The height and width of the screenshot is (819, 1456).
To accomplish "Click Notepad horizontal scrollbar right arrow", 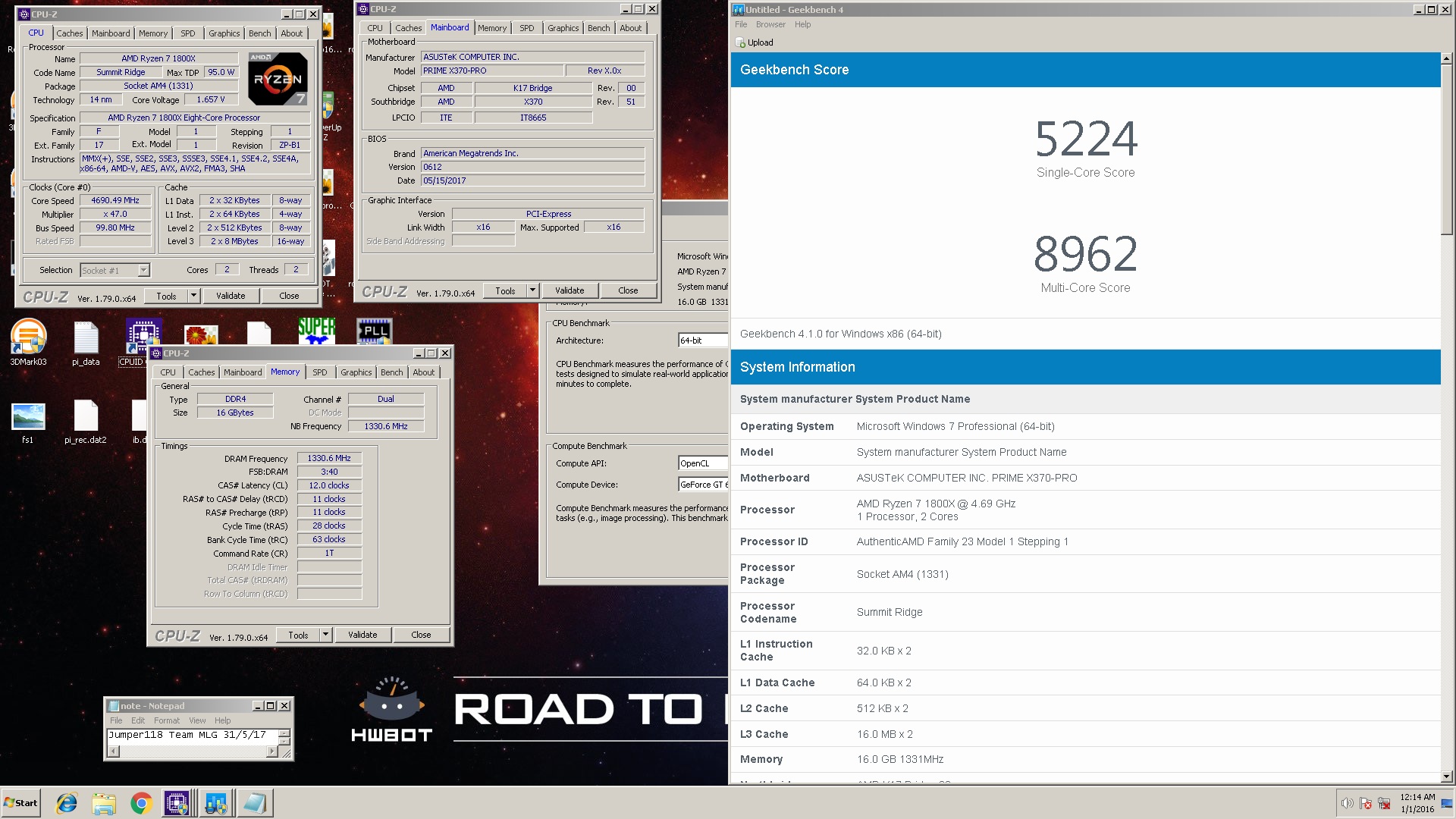I will [x=272, y=752].
